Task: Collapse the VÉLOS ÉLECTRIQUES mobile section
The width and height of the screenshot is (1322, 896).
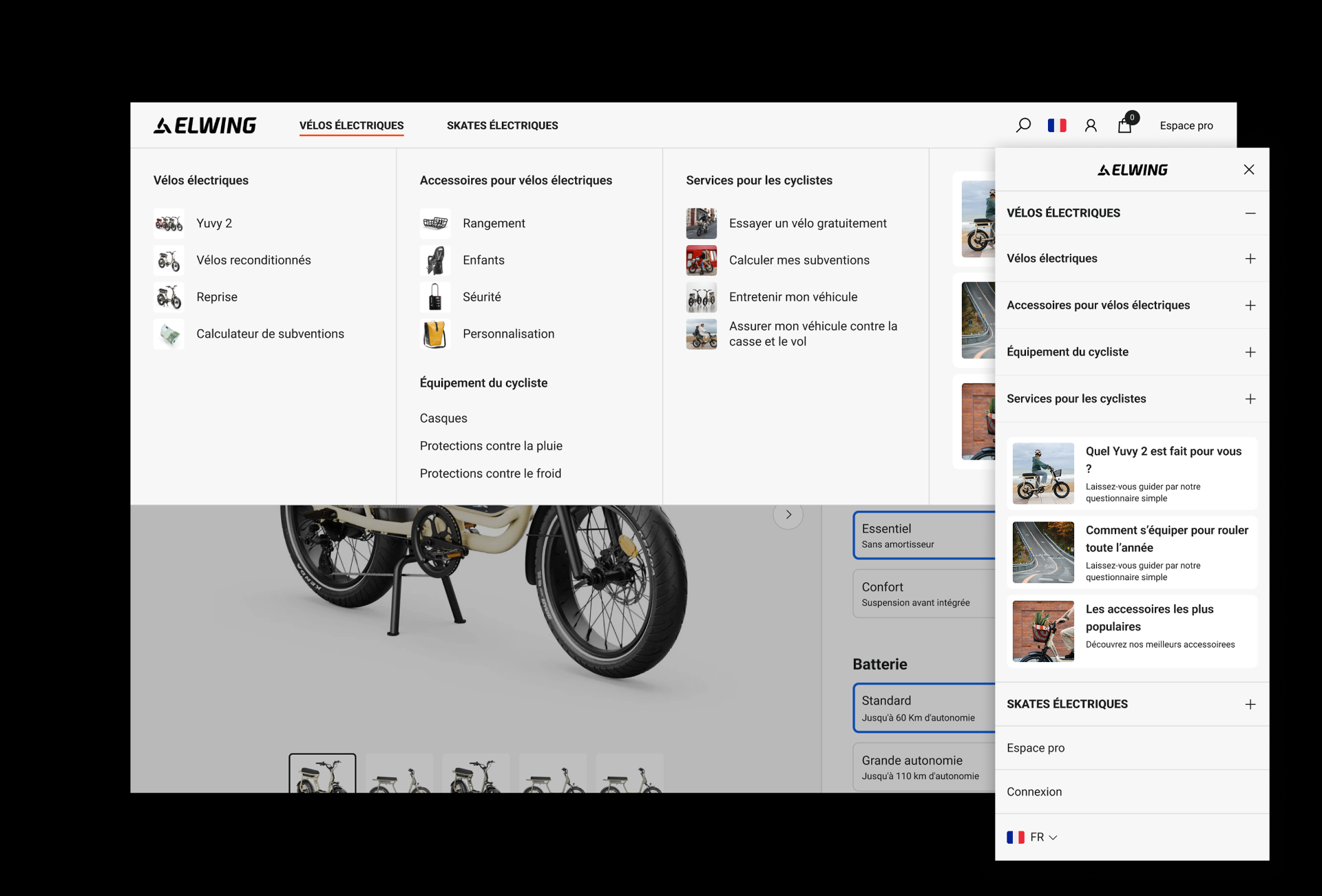Action: coord(1250,213)
